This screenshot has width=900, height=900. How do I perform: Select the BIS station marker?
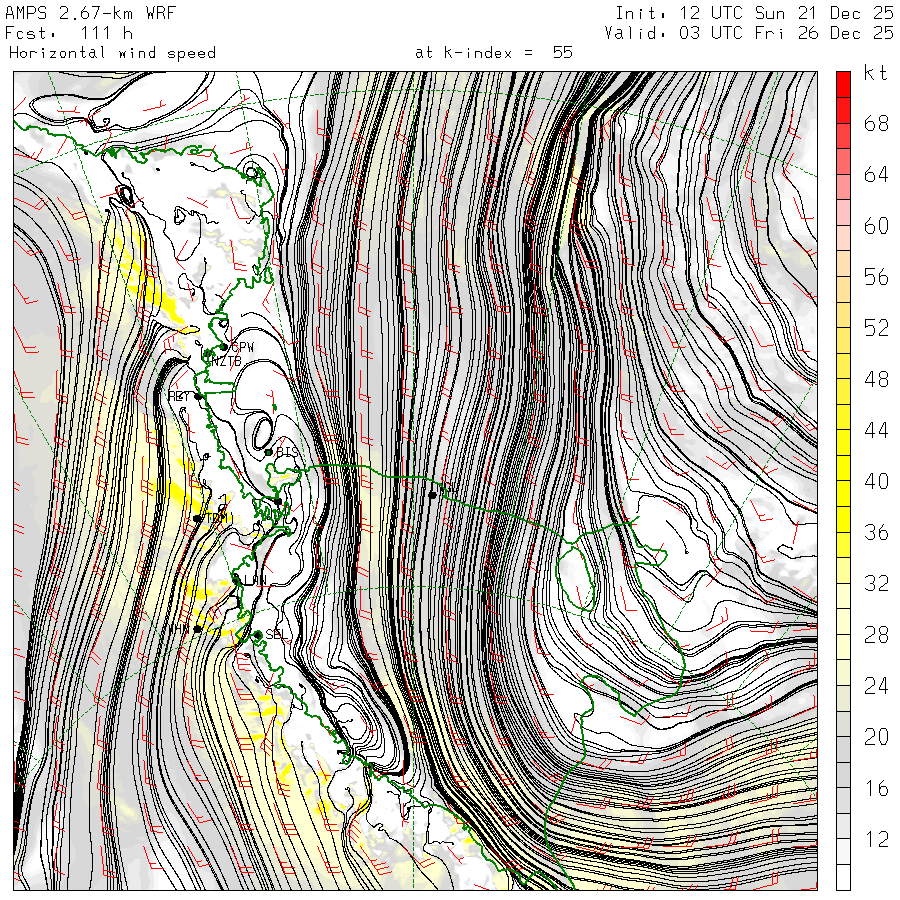269,452
